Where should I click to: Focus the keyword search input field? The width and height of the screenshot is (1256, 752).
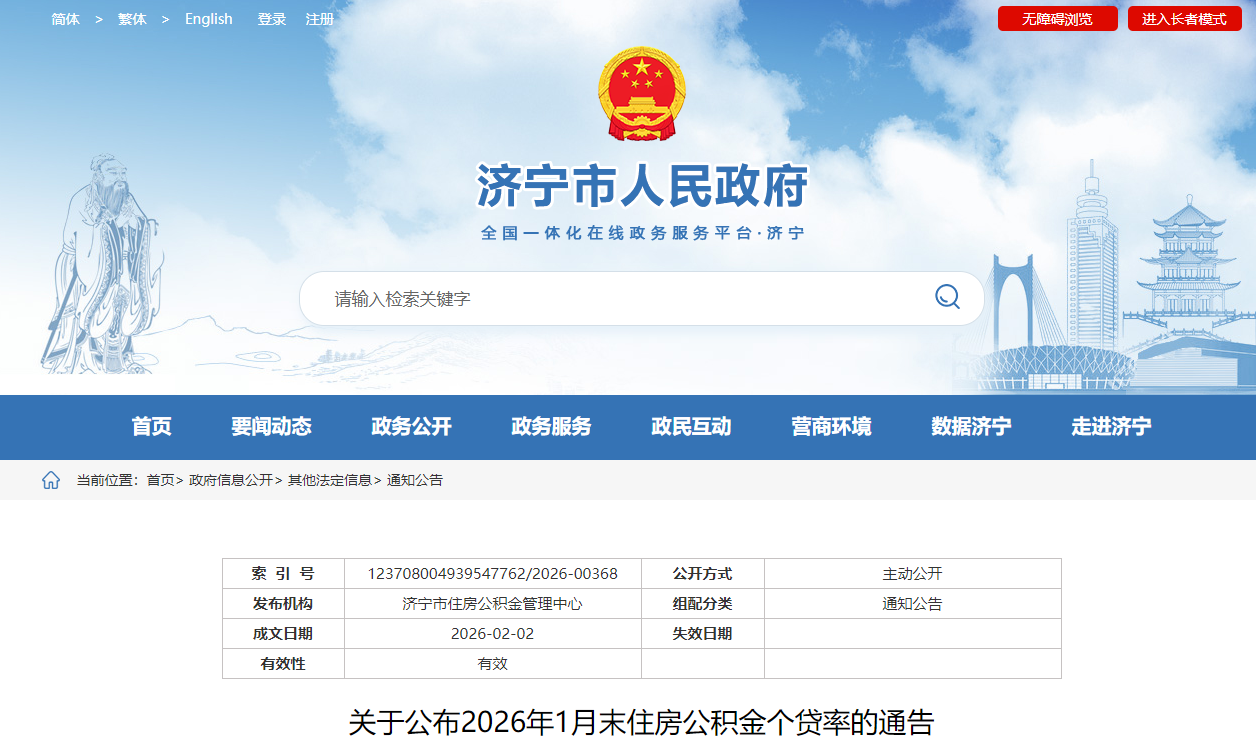click(620, 298)
